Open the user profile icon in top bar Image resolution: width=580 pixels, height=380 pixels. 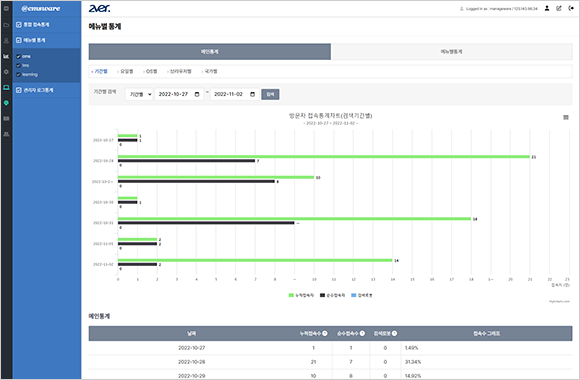pos(547,8)
